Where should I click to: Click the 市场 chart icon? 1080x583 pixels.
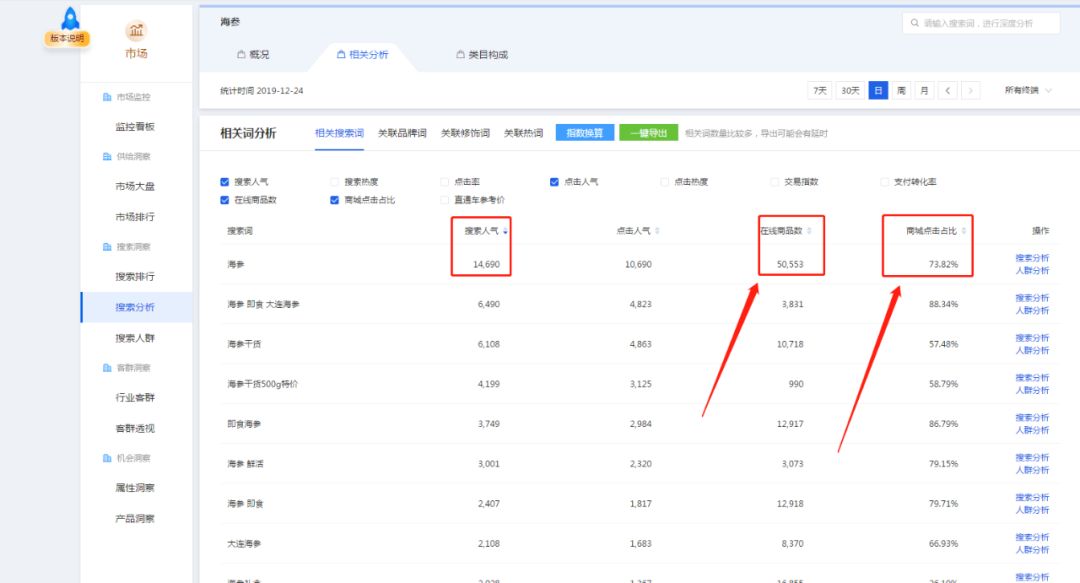click(x=136, y=30)
